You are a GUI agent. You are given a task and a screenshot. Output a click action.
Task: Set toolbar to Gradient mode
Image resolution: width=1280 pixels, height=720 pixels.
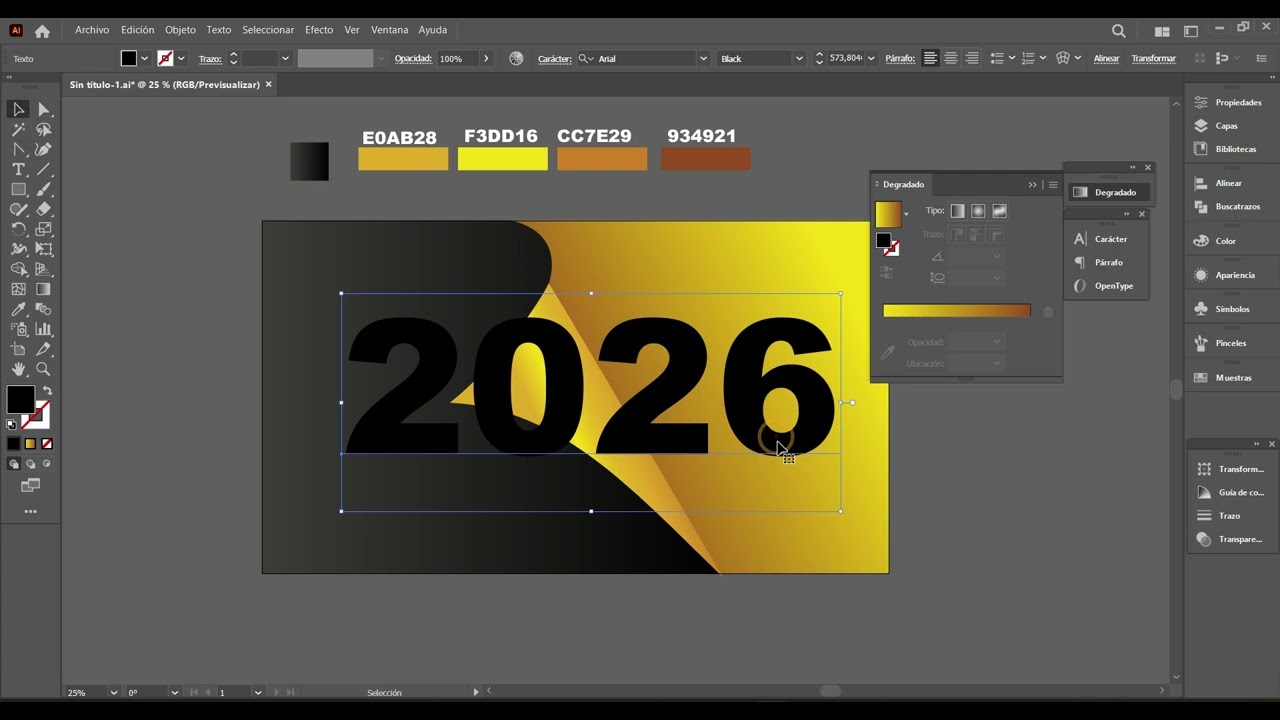pos(30,444)
